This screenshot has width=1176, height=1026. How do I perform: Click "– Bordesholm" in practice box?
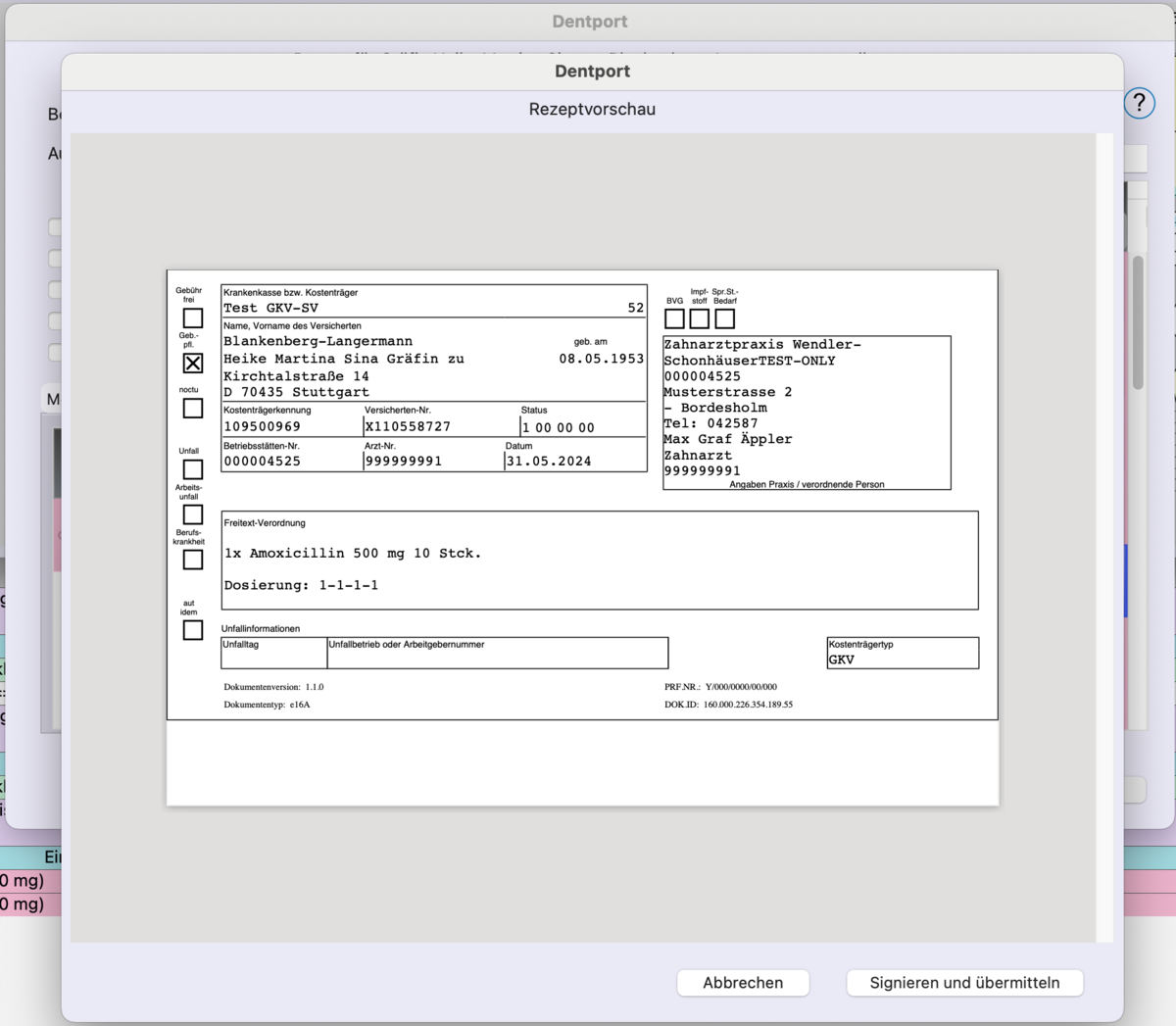point(715,408)
